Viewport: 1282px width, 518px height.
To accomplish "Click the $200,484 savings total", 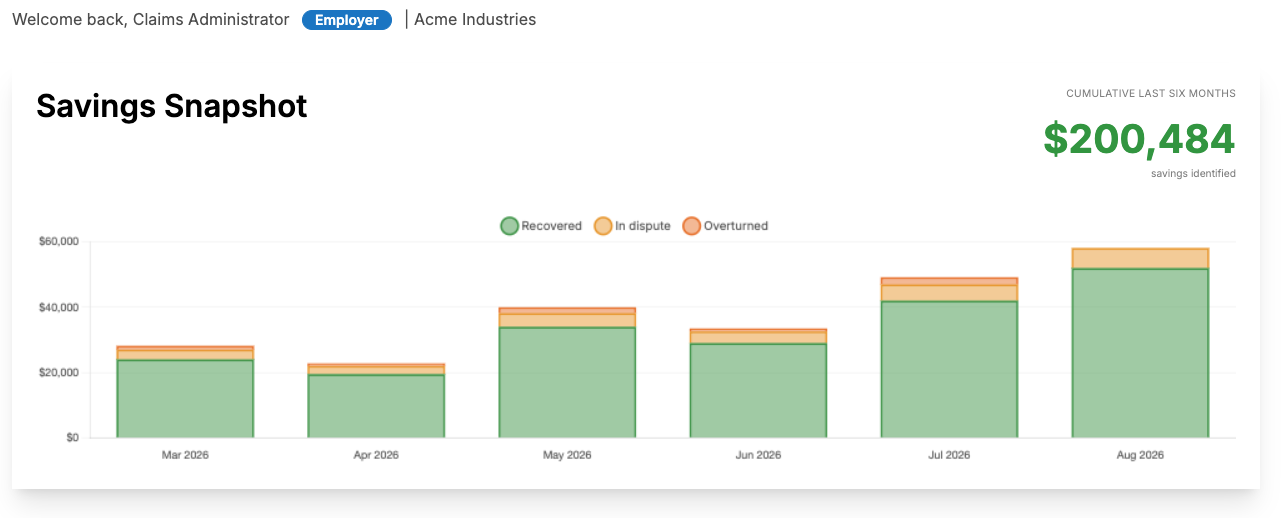I will 1139,139.
